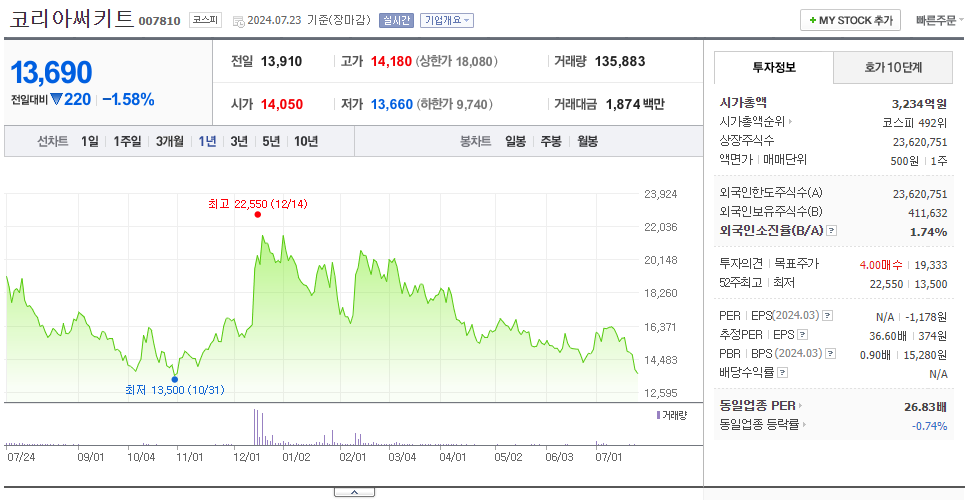This screenshot has height=500, width=968.
Task: Click the help icon next to 외국인소진율(B/A)
Action: pos(832,231)
